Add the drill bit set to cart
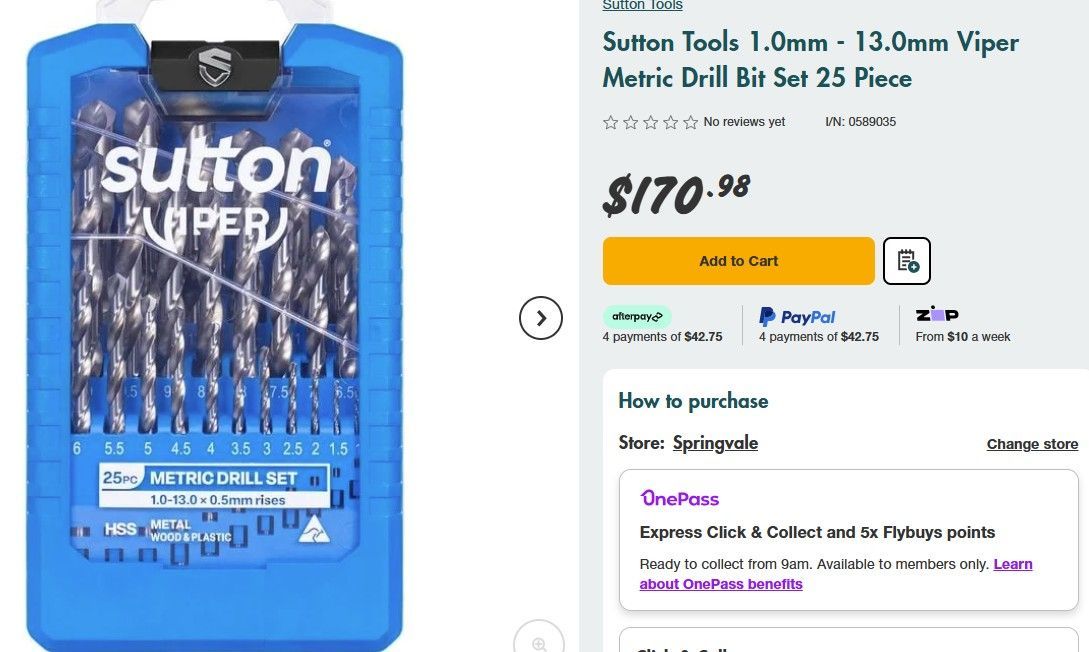Screen dimensions: 1089x652 [x=738, y=260]
